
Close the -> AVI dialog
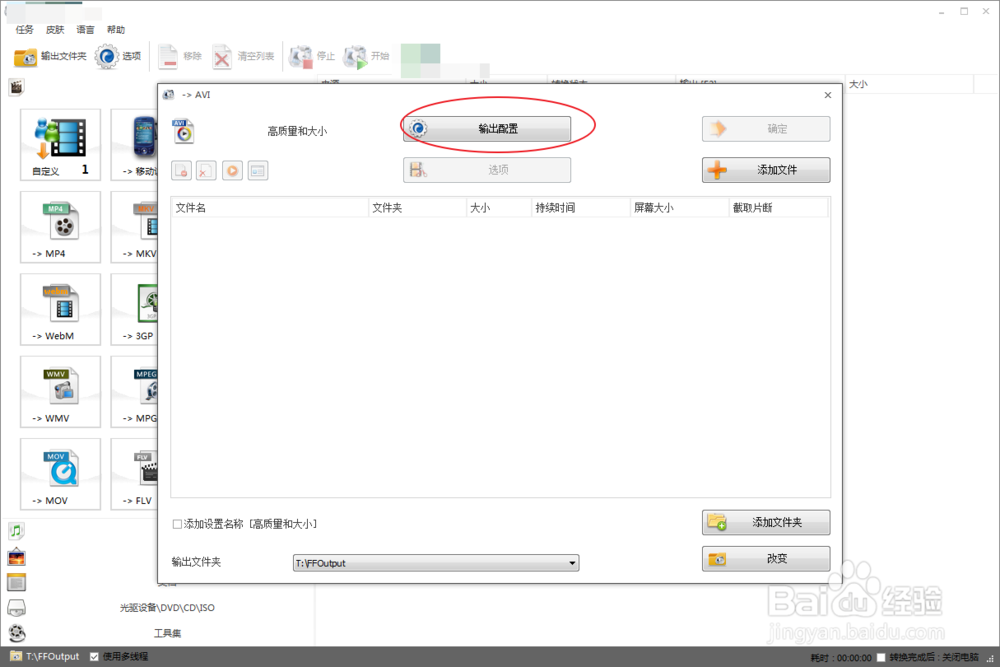click(x=828, y=95)
